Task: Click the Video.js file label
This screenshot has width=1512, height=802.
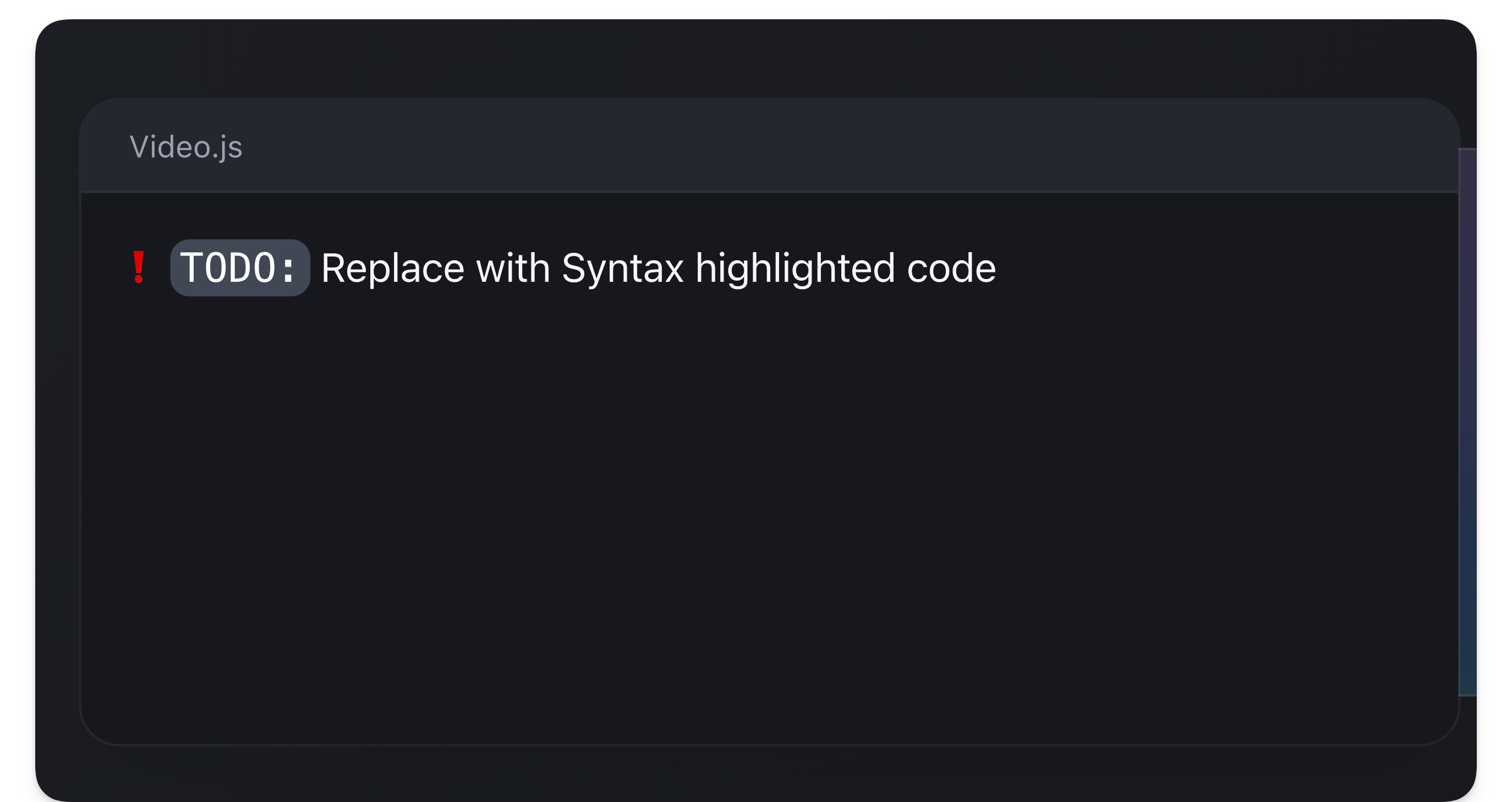Action: tap(185, 148)
